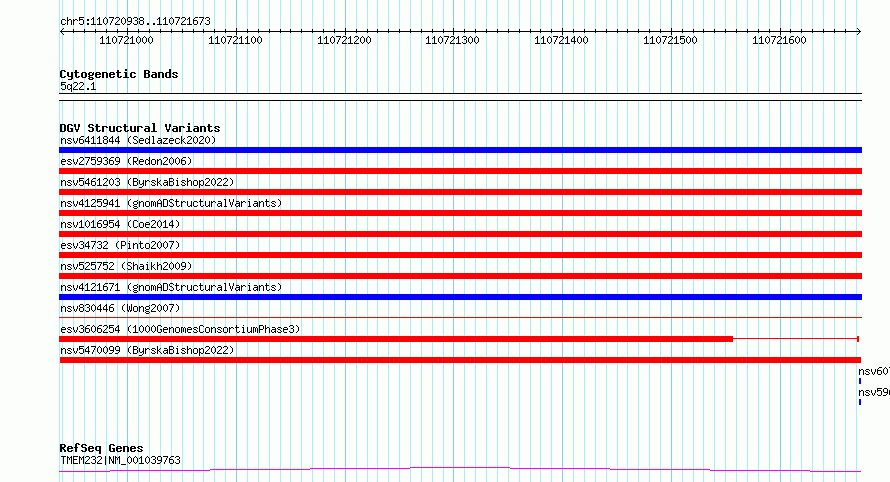Viewport: 890px width, 482px height.
Task: Click the thin red line under nsv830446
Action: coord(460,318)
